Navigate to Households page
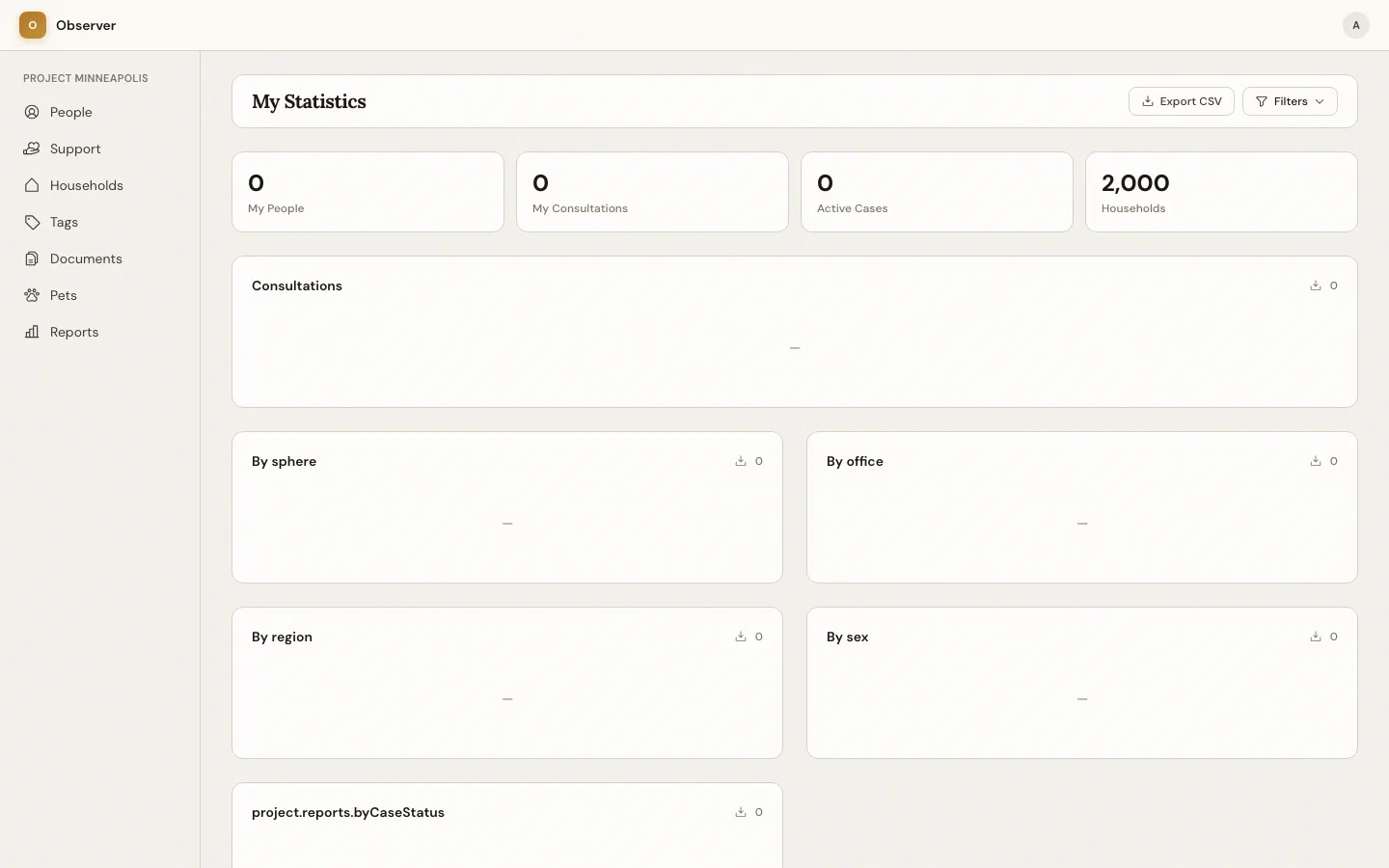The height and width of the screenshot is (868, 1389). [86, 185]
